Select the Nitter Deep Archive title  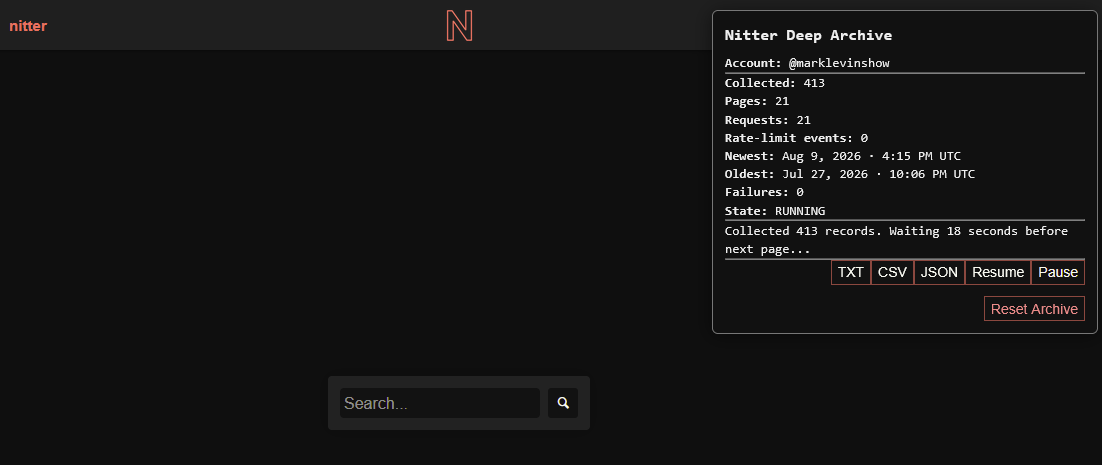(808, 35)
